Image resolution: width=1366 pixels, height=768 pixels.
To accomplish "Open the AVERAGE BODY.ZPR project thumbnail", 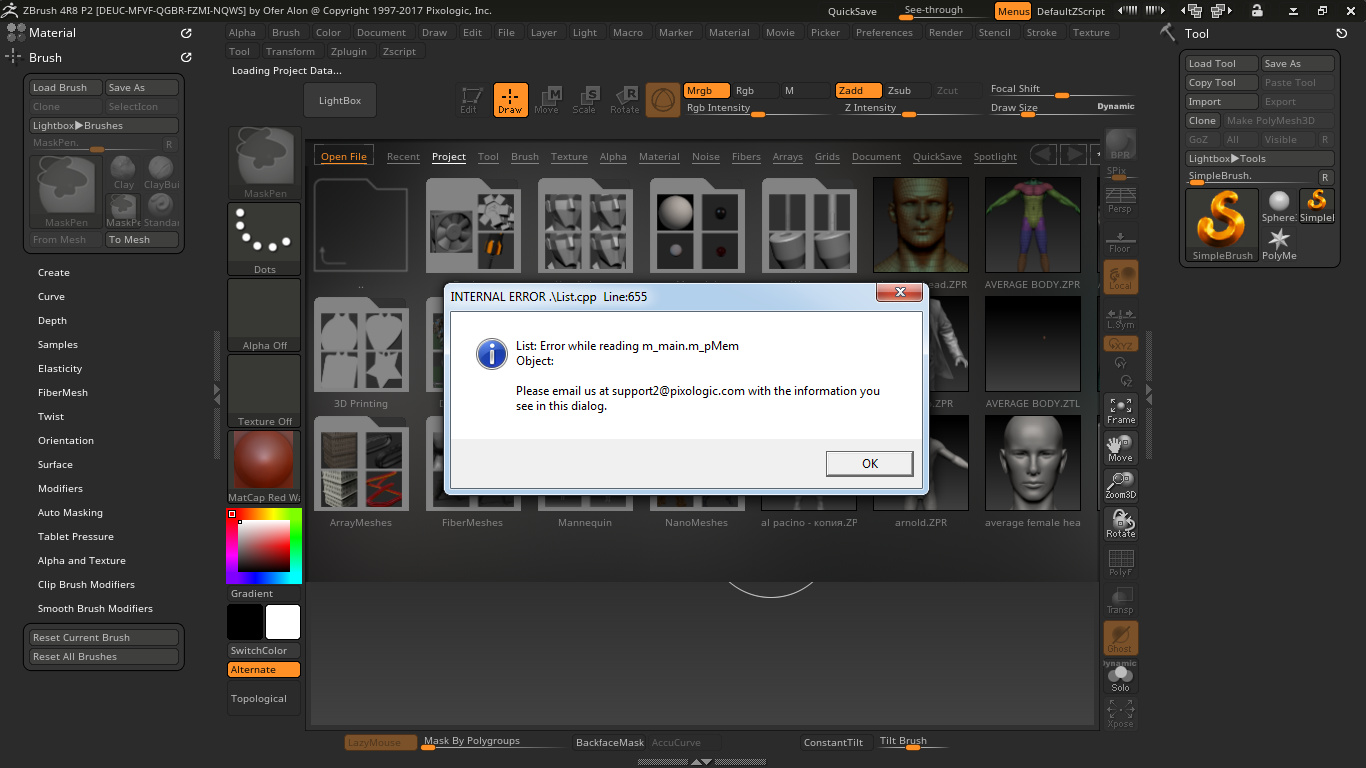I will [x=1032, y=225].
